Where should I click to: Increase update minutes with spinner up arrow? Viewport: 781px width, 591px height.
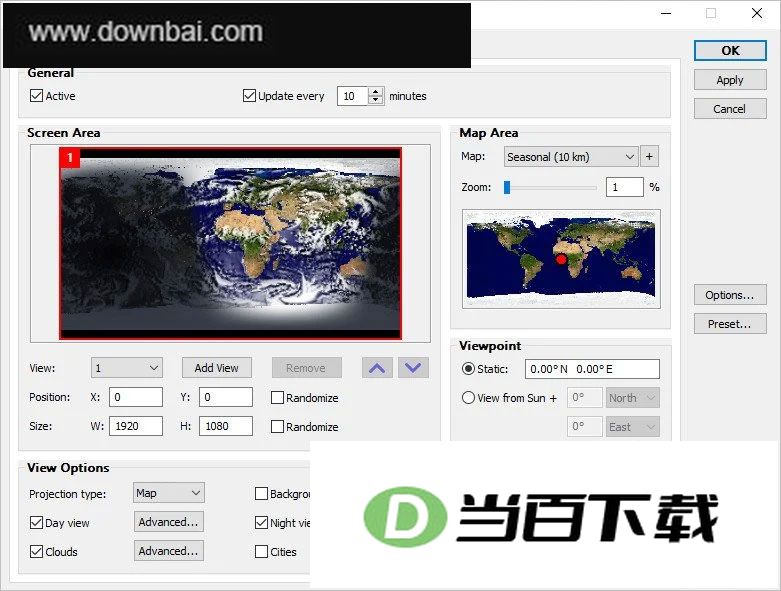(x=376, y=92)
